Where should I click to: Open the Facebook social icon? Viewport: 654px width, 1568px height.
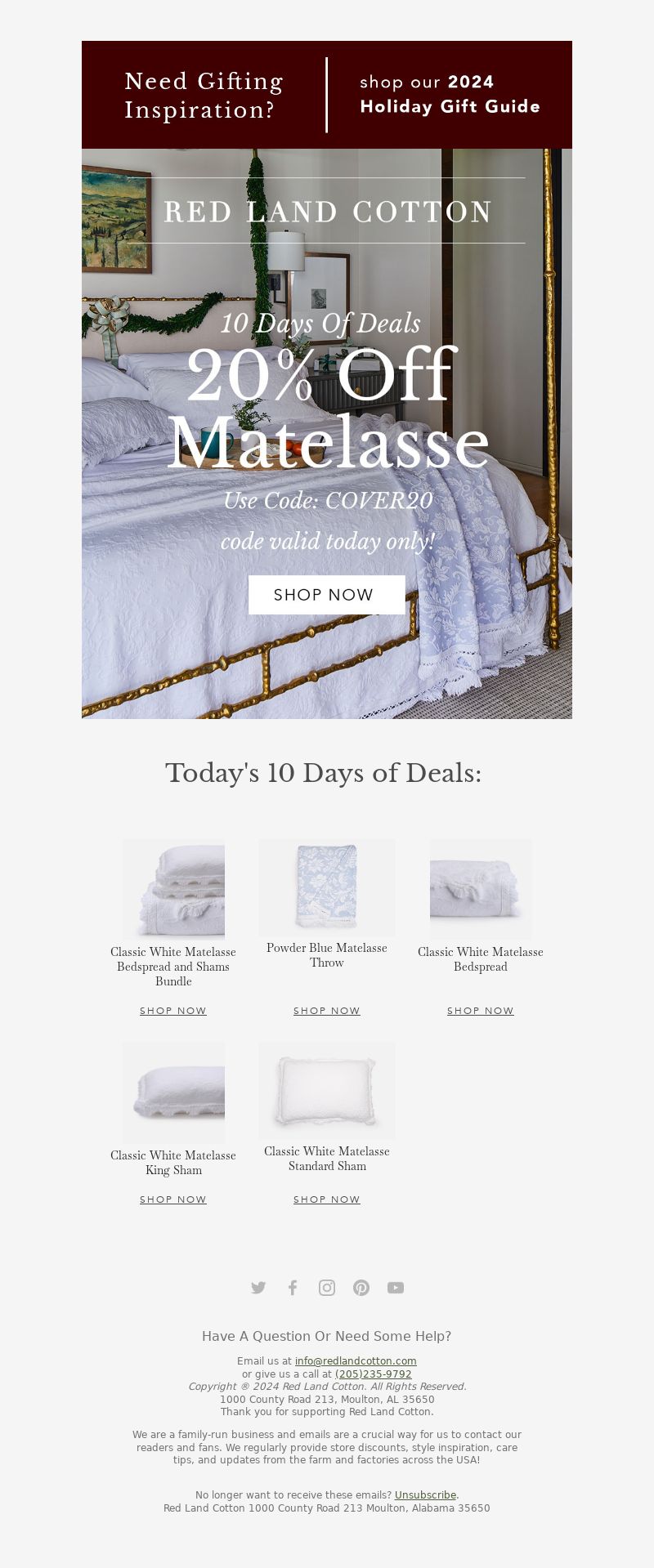pyautogui.click(x=293, y=1288)
